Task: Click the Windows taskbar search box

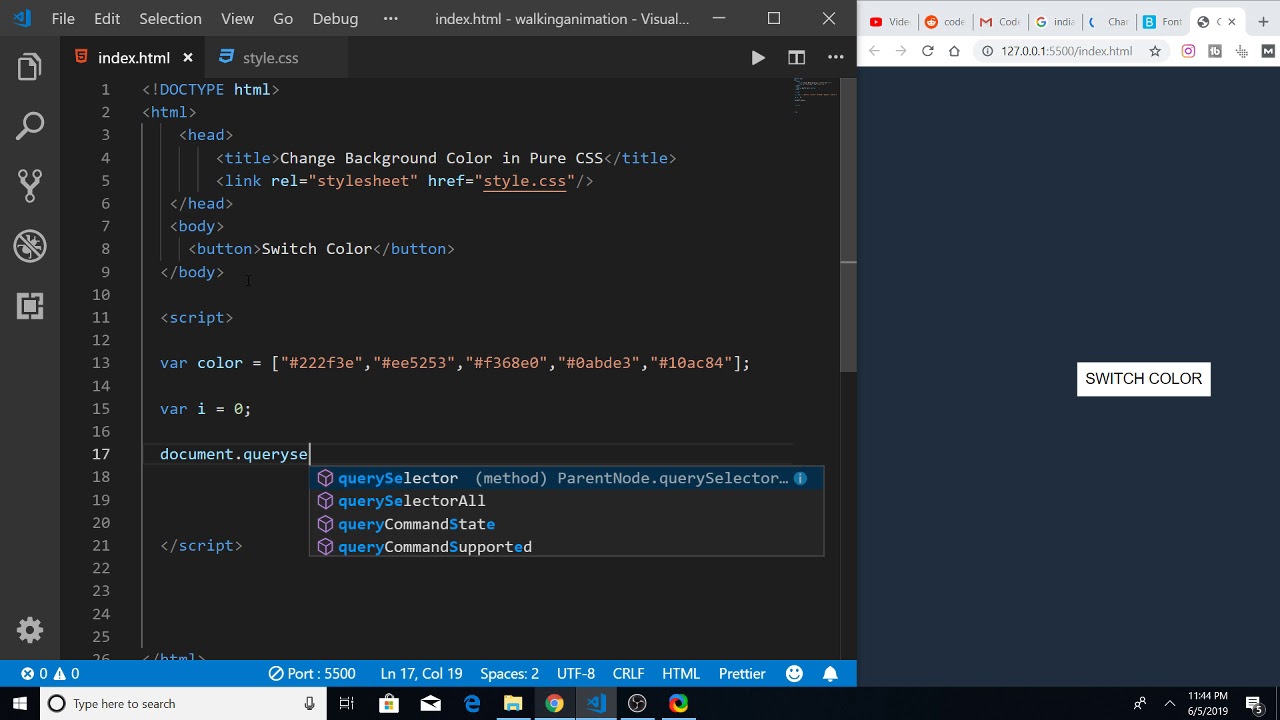Action: (x=180, y=704)
